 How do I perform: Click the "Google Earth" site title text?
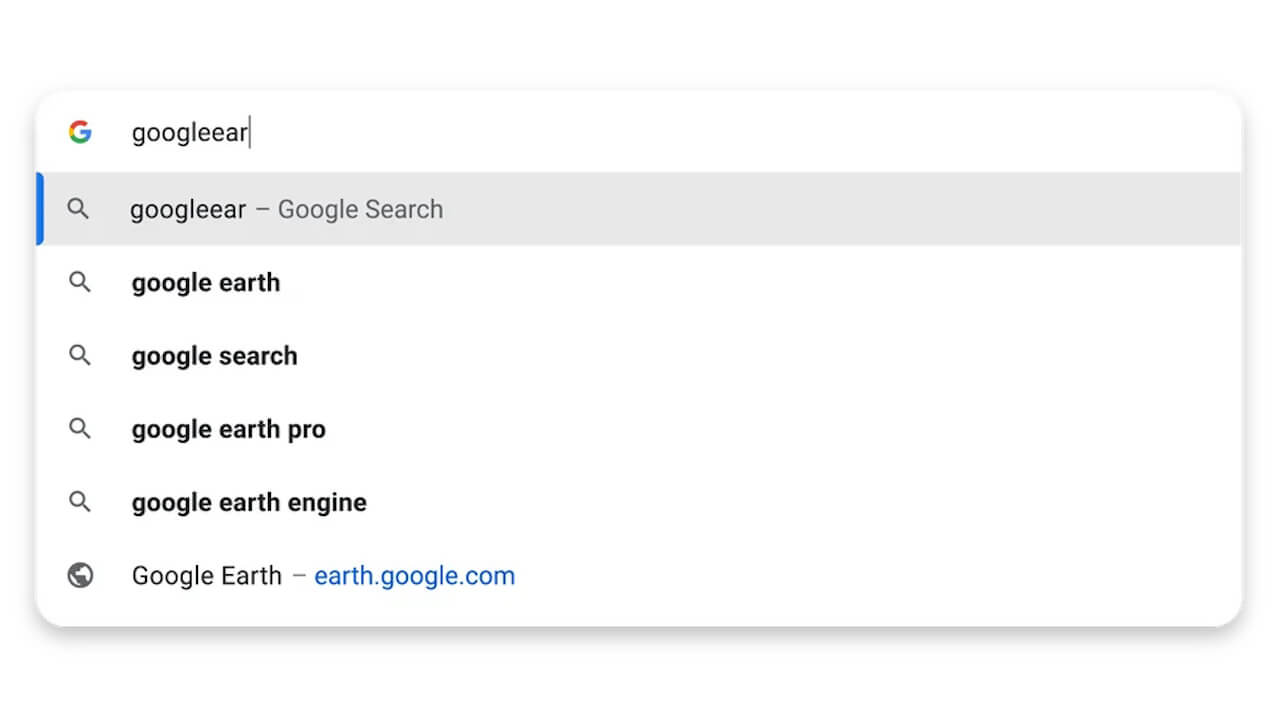point(206,576)
